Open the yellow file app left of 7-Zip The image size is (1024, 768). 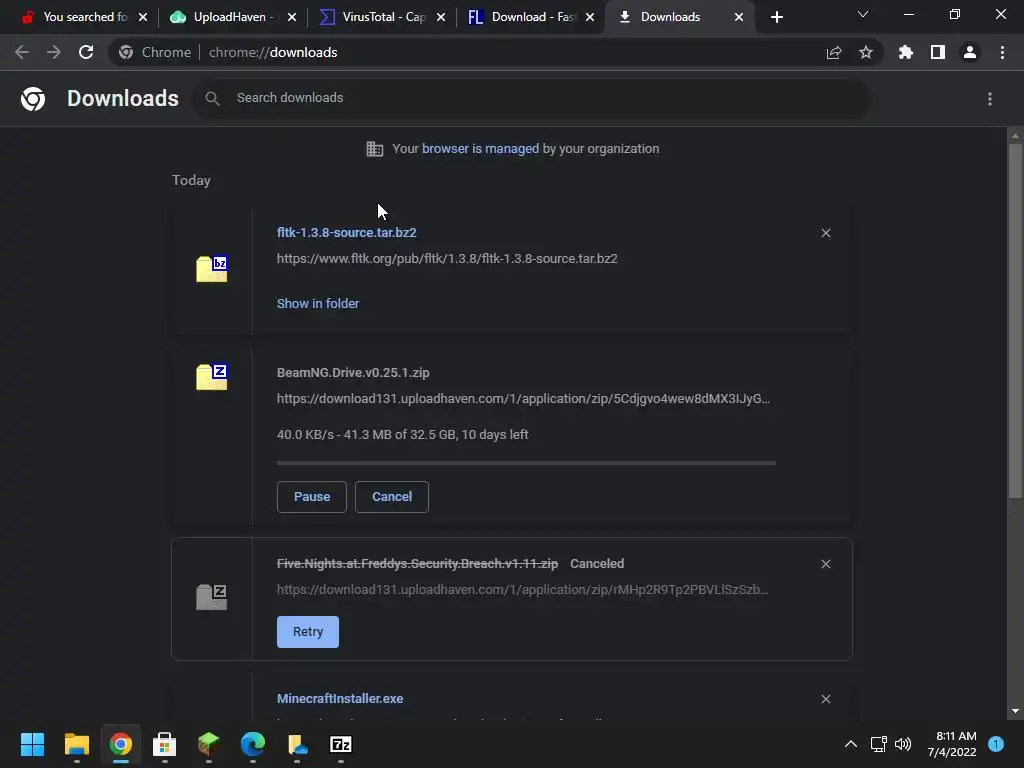(297, 744)
